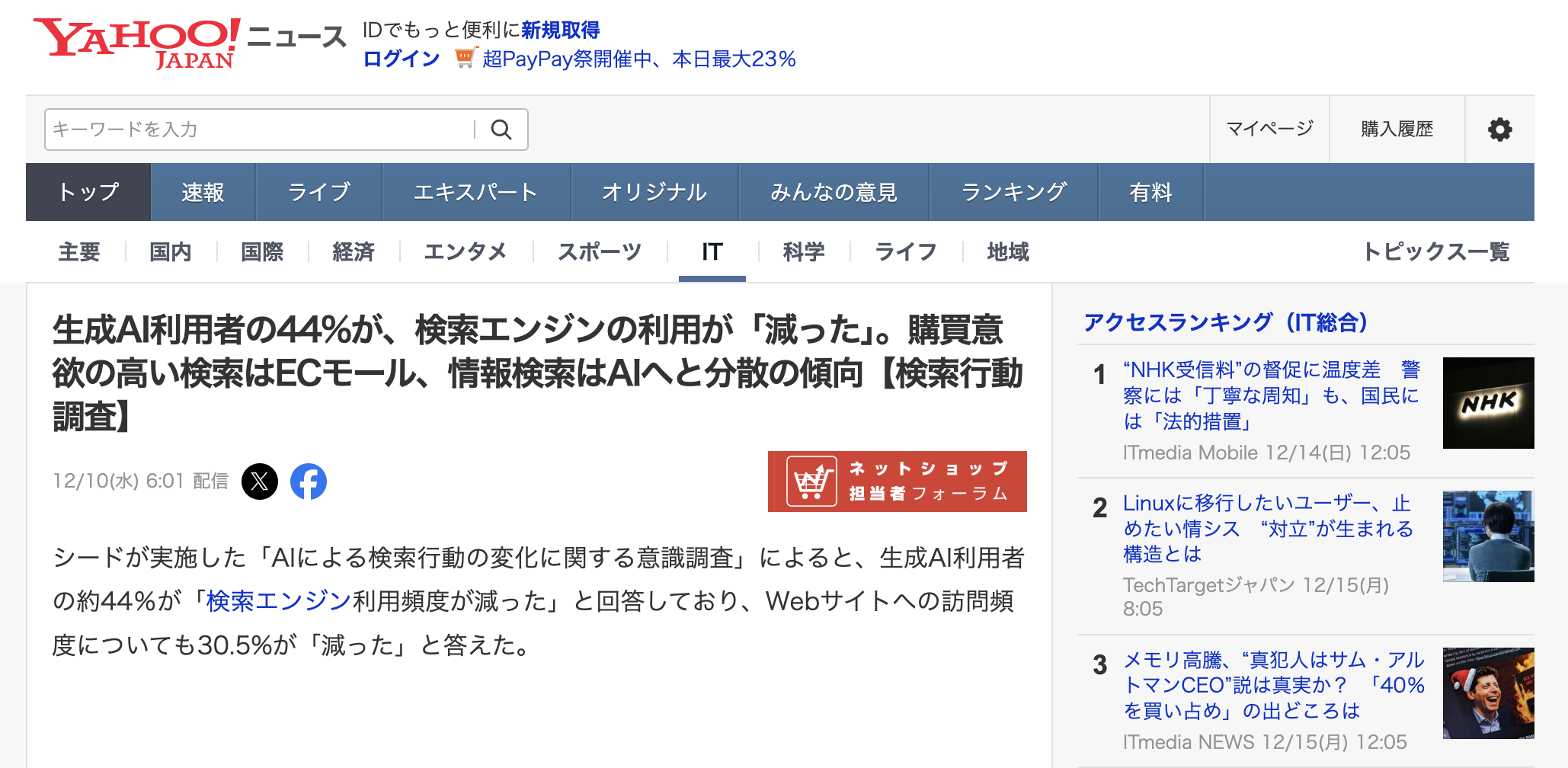Open settings via the gear icon
This screenshot has width=1568, height=768.
pos(1499,130)
